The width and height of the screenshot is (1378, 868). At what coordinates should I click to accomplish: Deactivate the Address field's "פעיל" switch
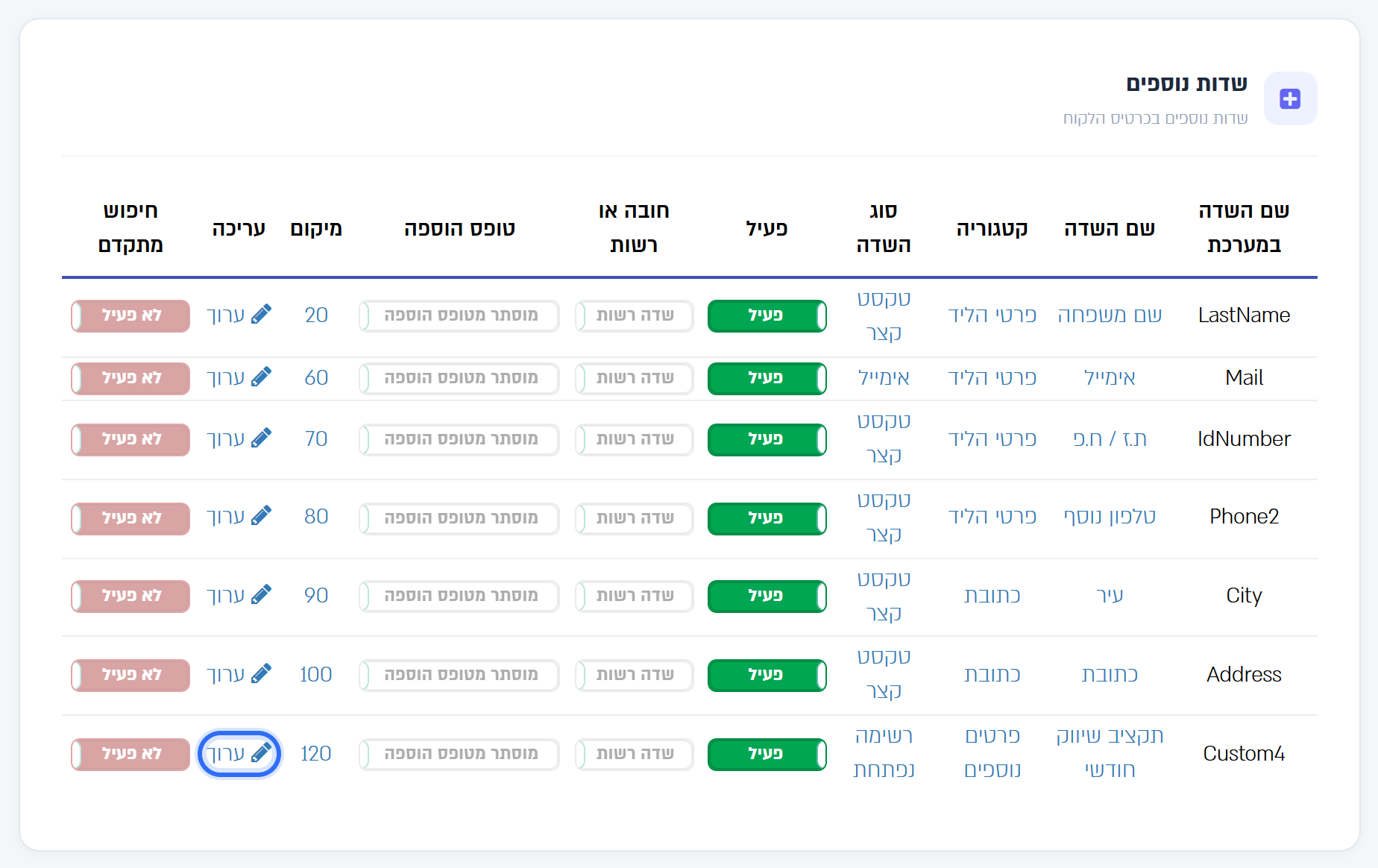coord(767,676)
